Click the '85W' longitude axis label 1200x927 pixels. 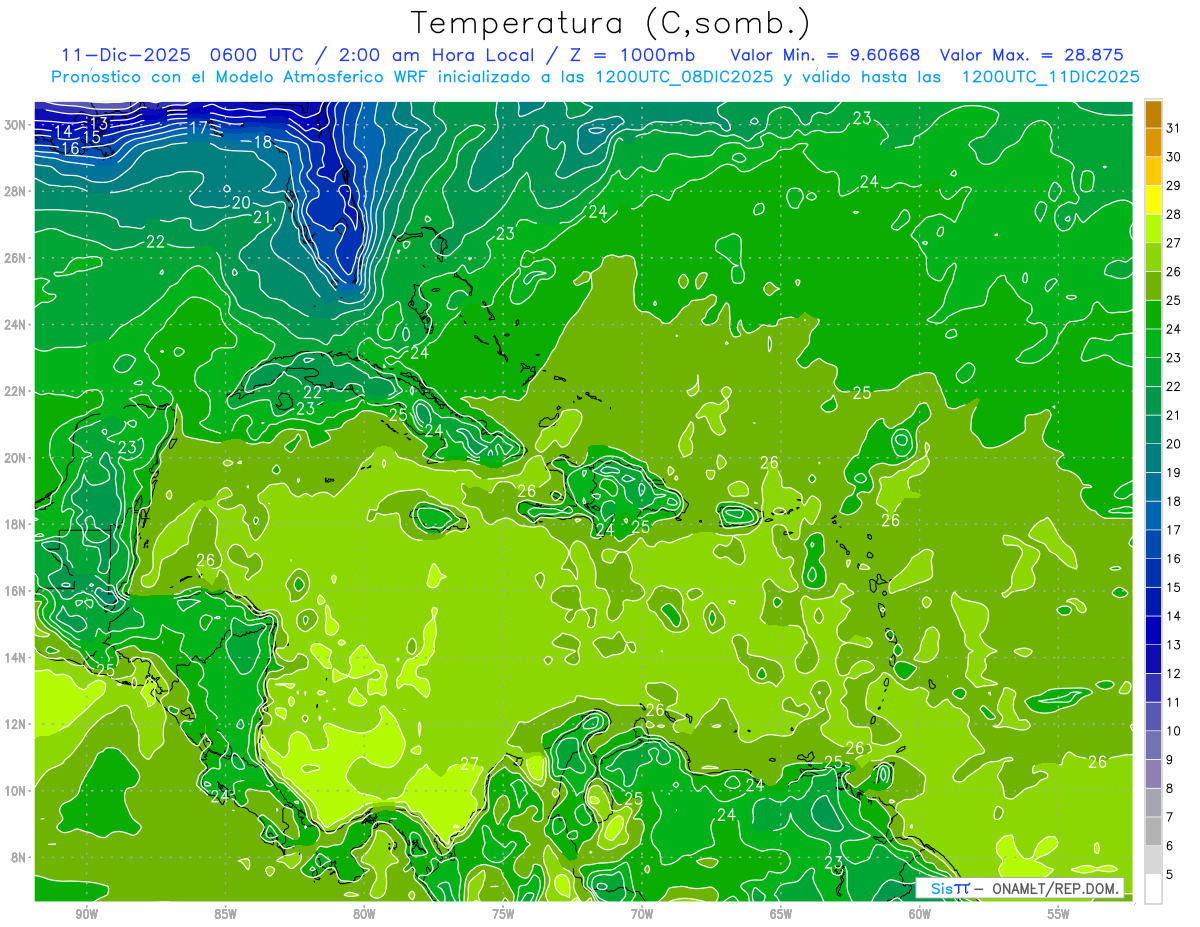[225, 914]
